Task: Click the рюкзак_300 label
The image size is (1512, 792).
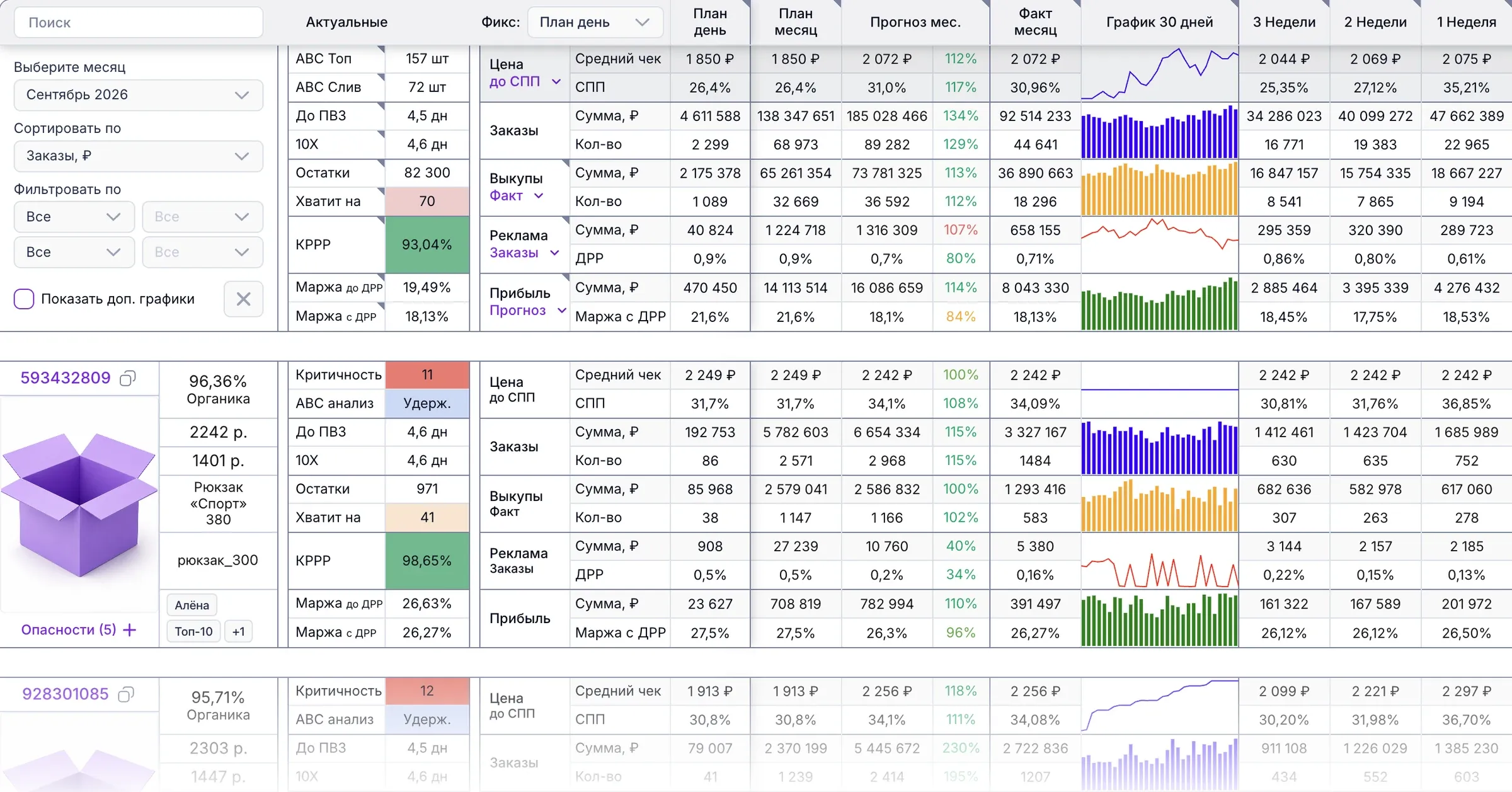Action: click(219, 561)
